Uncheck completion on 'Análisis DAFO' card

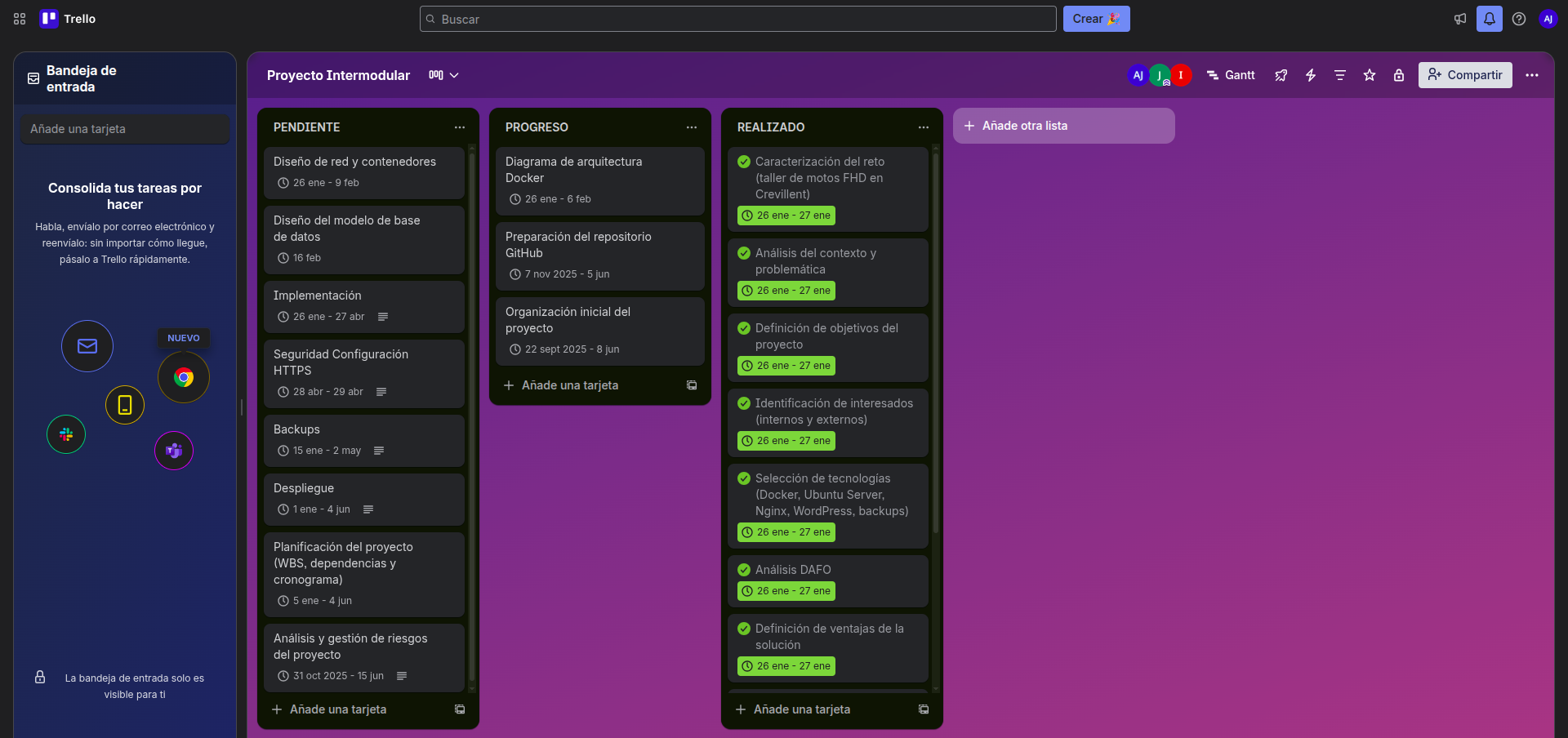pyautogui.click(x=744, y=570)
